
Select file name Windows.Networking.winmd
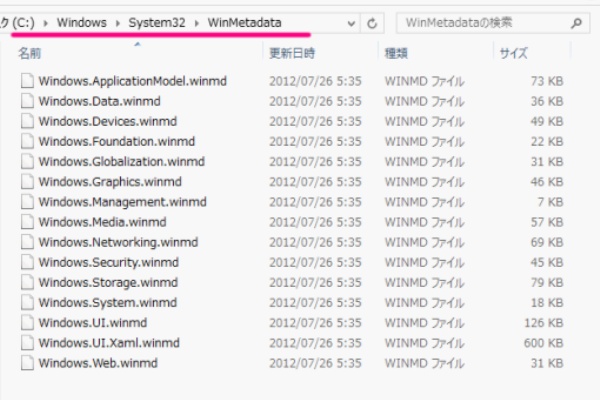point(118,243)
